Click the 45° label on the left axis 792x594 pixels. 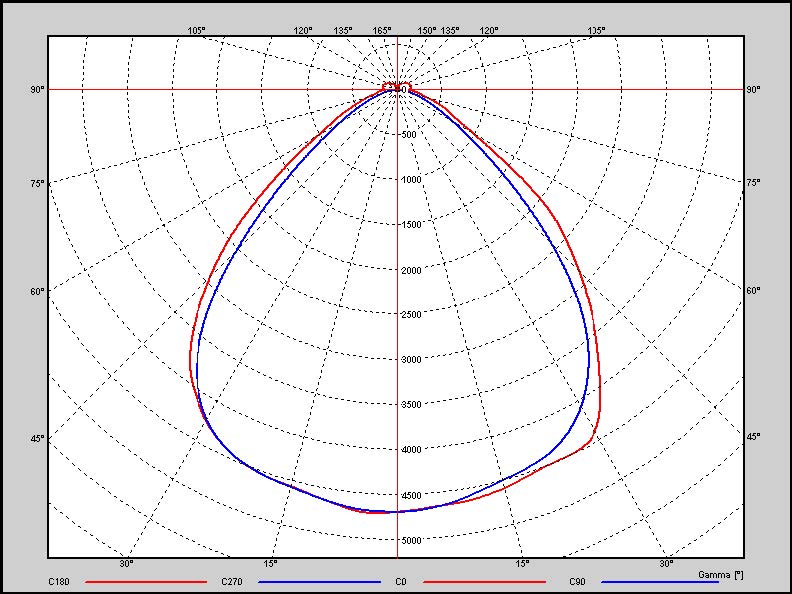coord(38,437)
